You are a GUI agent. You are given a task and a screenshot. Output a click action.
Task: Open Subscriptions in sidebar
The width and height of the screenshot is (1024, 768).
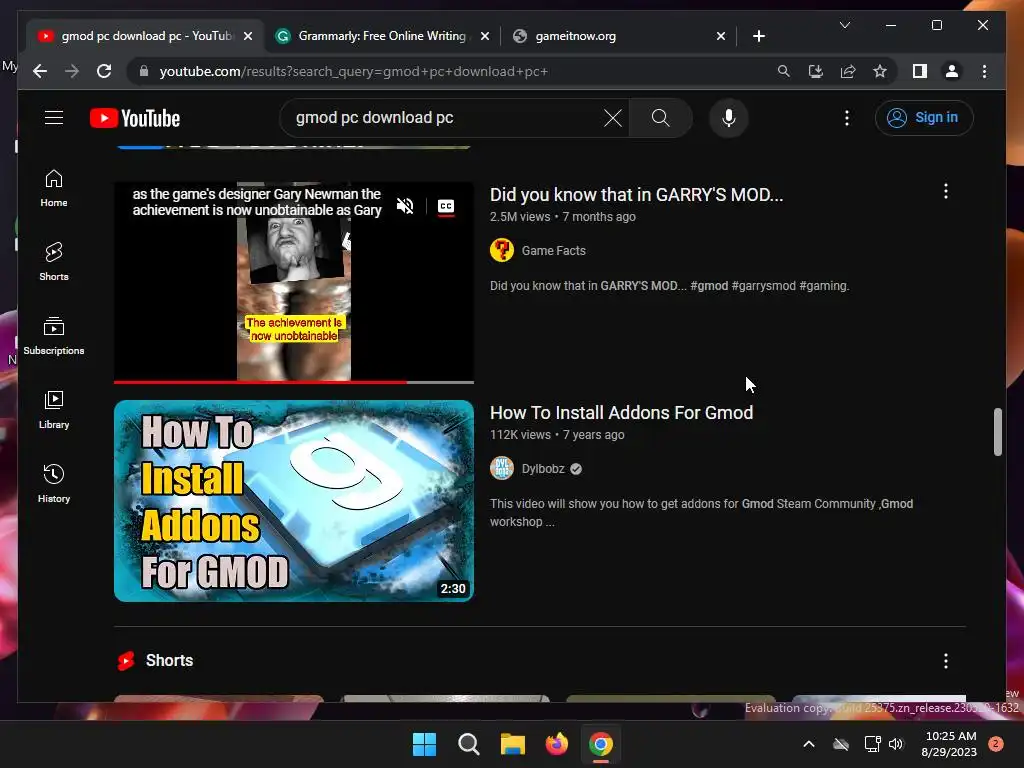[54, 336]
